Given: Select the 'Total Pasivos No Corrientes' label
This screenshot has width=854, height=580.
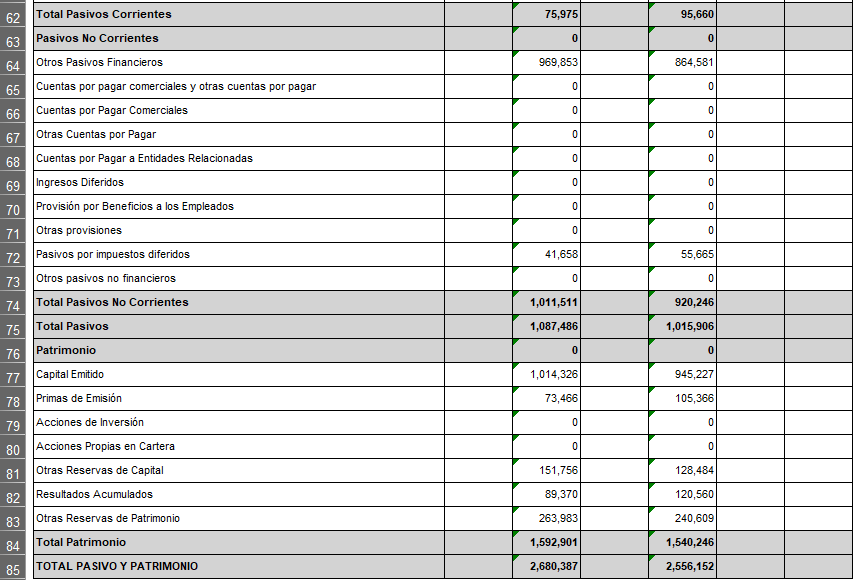Looking at the screenshot, I should (x=237, y=302).
